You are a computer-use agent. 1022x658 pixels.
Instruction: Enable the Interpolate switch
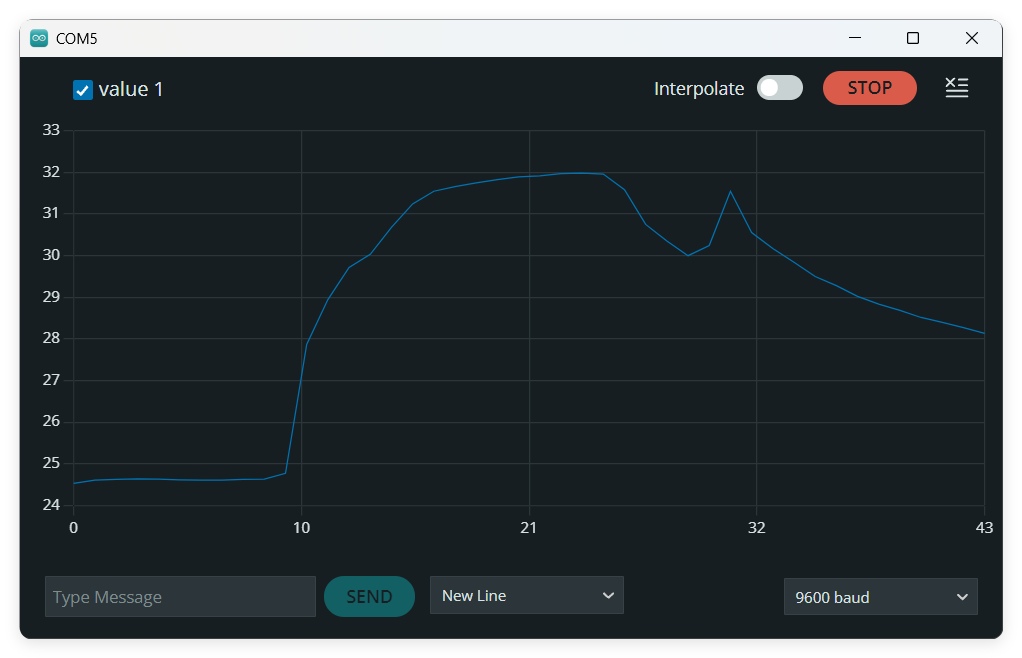779,88
